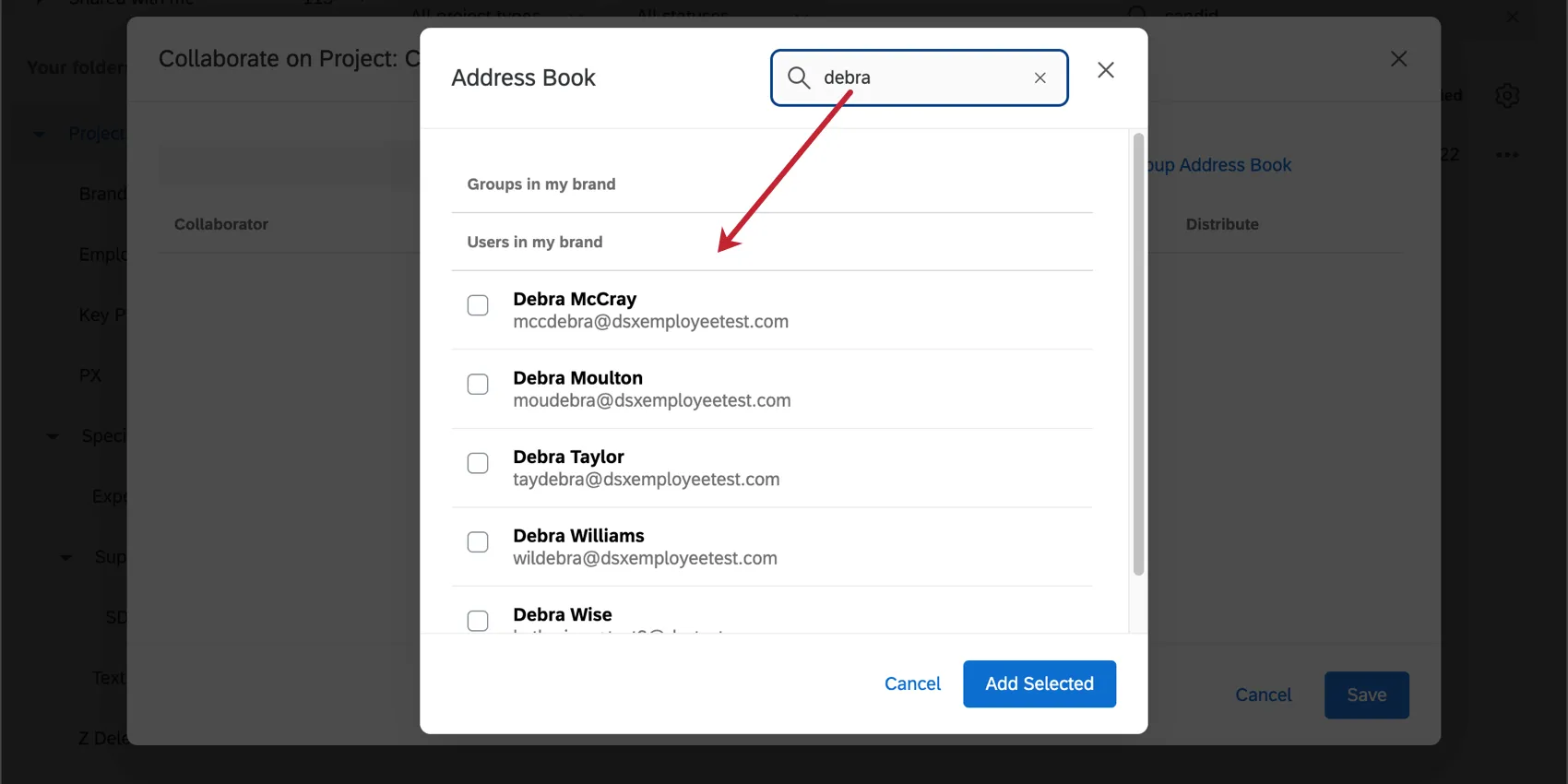
Task: Collapse the Projects folder tree arrow
Action: click(x=39, y=135)
